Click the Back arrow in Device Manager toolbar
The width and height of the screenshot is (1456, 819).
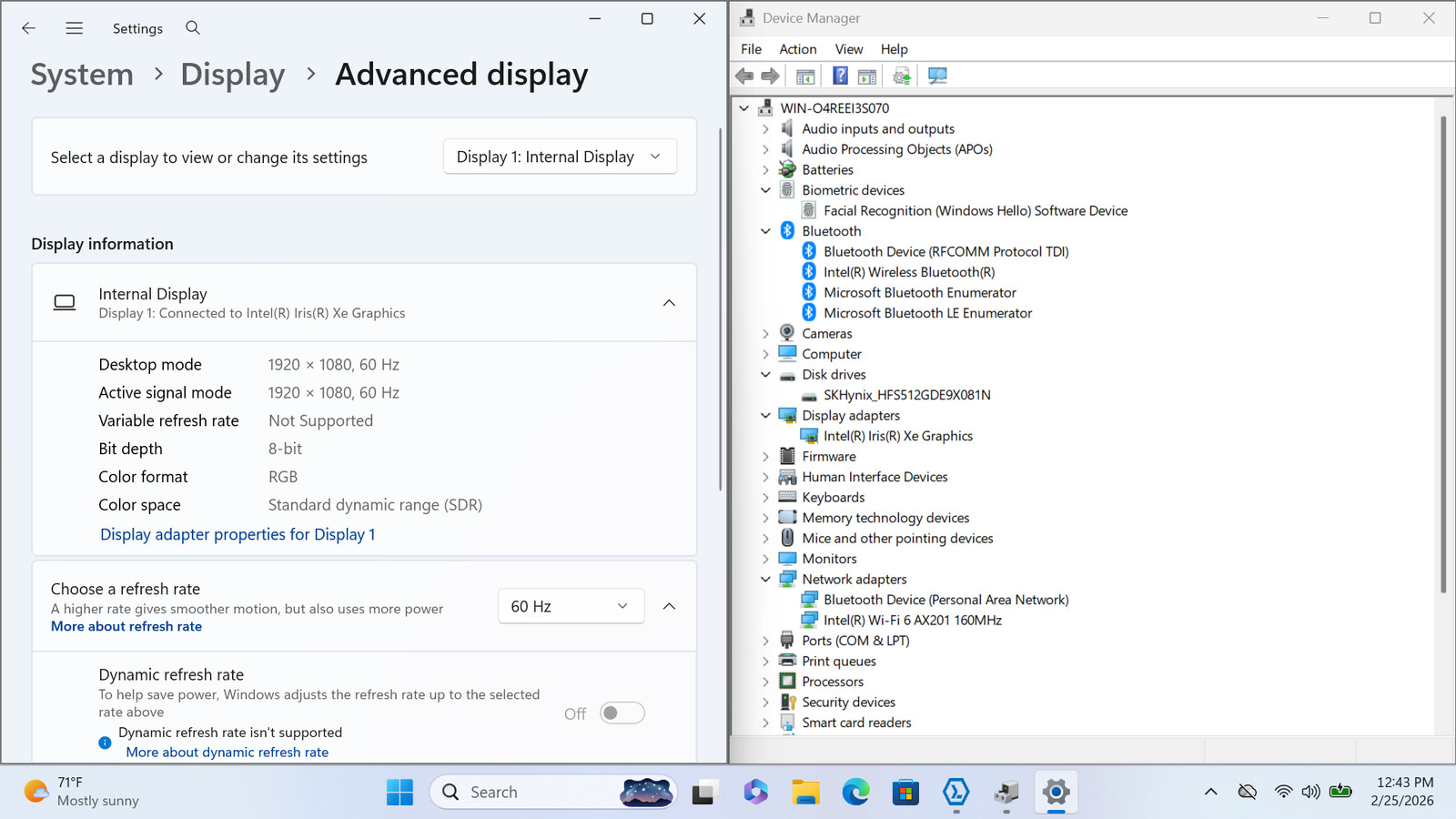coord(744,76)
